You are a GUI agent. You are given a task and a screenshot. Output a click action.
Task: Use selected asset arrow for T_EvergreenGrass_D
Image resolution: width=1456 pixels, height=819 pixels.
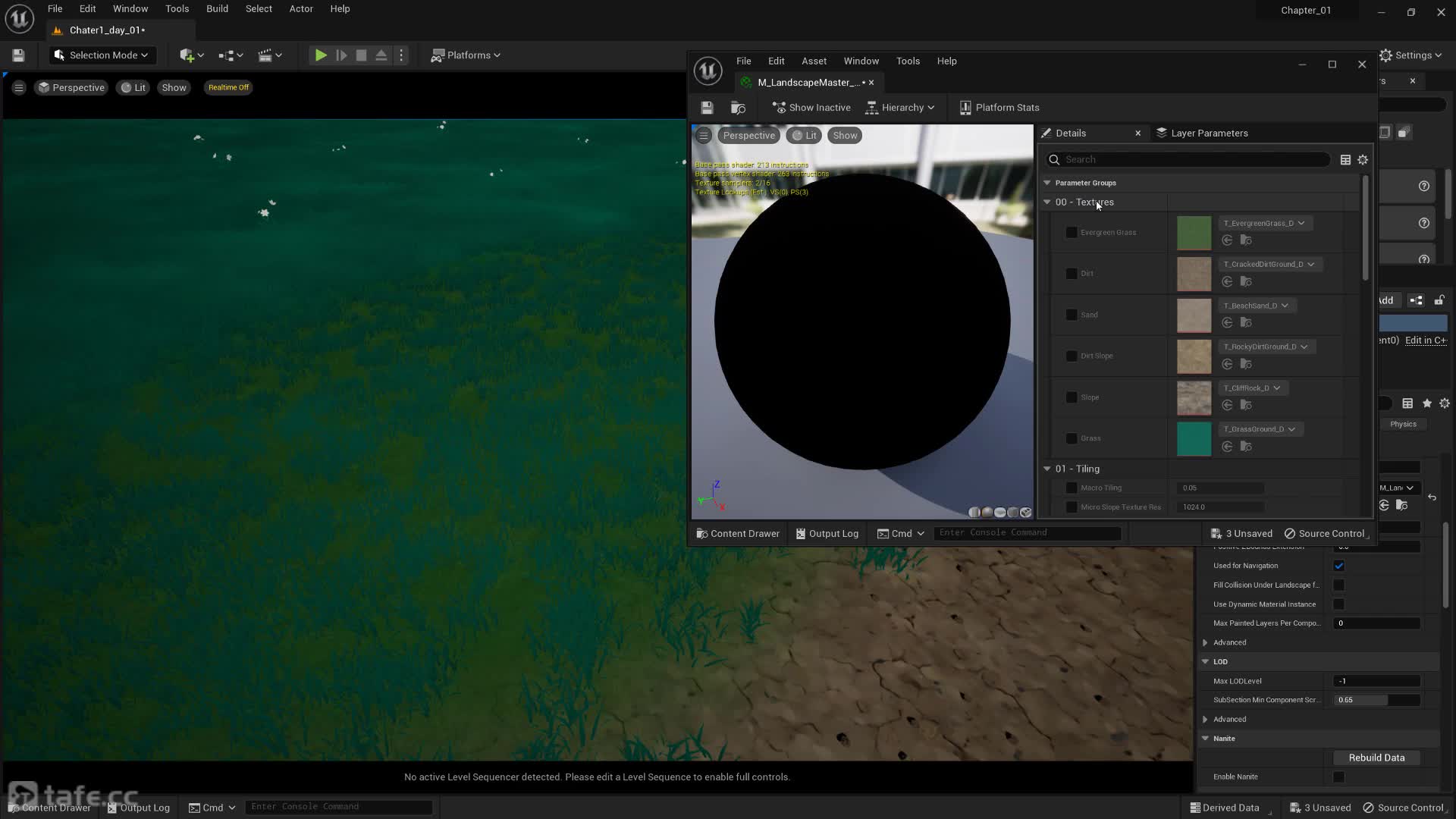tap(1227, 240)
